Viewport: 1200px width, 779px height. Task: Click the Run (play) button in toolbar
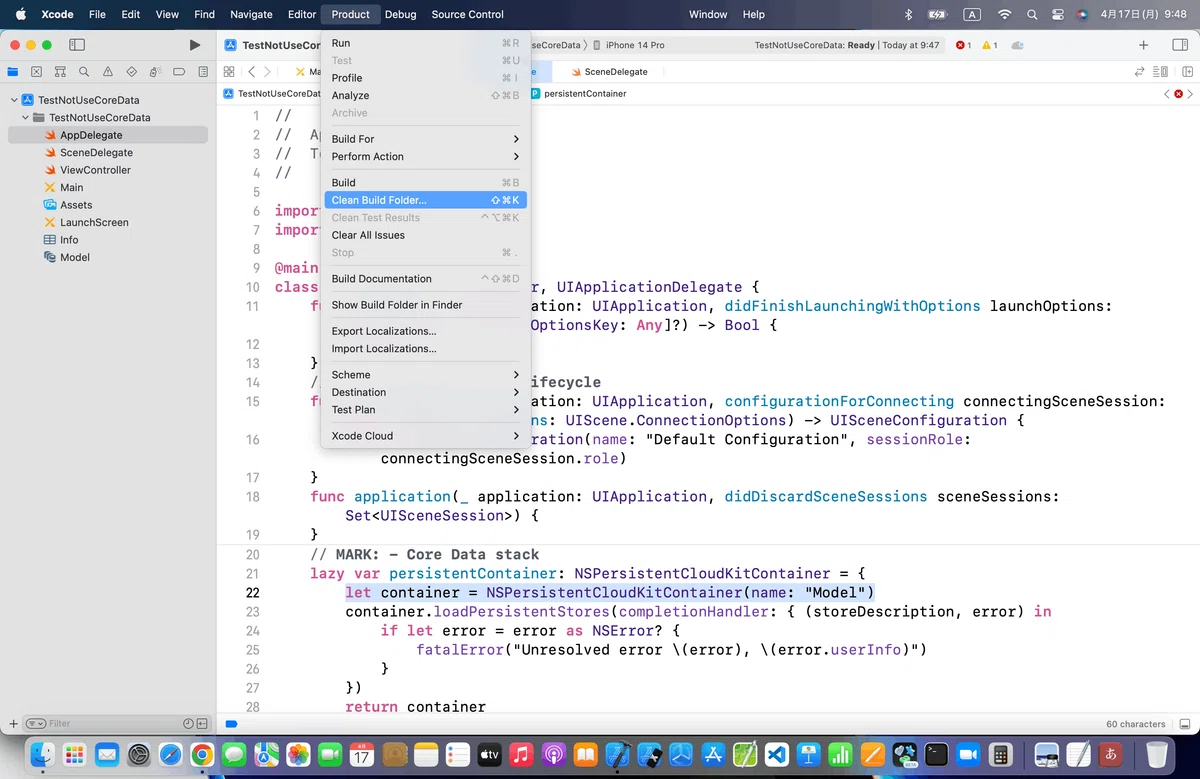(195, 45)
